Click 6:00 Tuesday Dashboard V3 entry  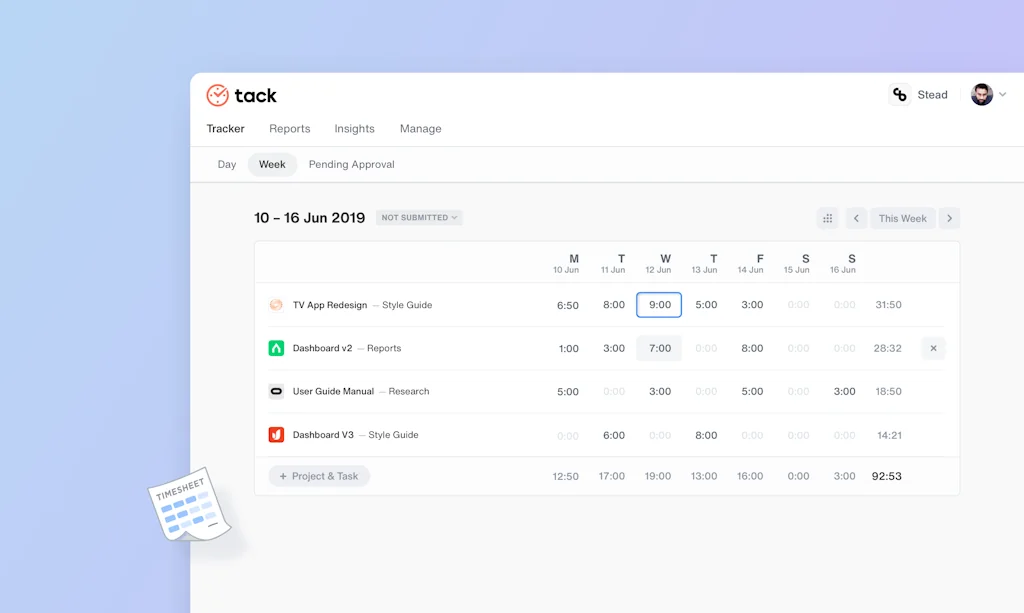pos(614,435)
